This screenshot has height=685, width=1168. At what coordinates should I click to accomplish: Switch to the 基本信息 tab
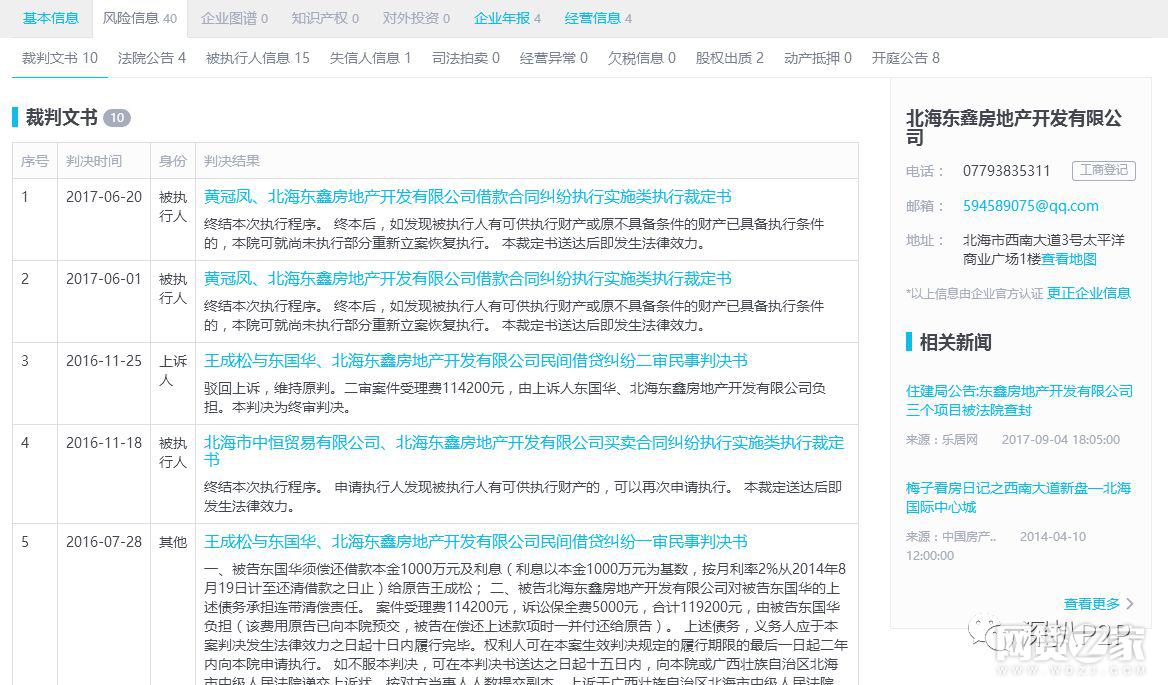pos(50,17)
